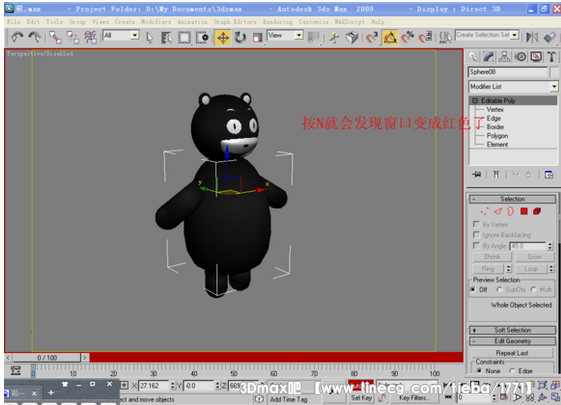Viewport: 561px width, 405px height.
Task: Open the Hierarchy command panel tab
Action: pos(504,57)
